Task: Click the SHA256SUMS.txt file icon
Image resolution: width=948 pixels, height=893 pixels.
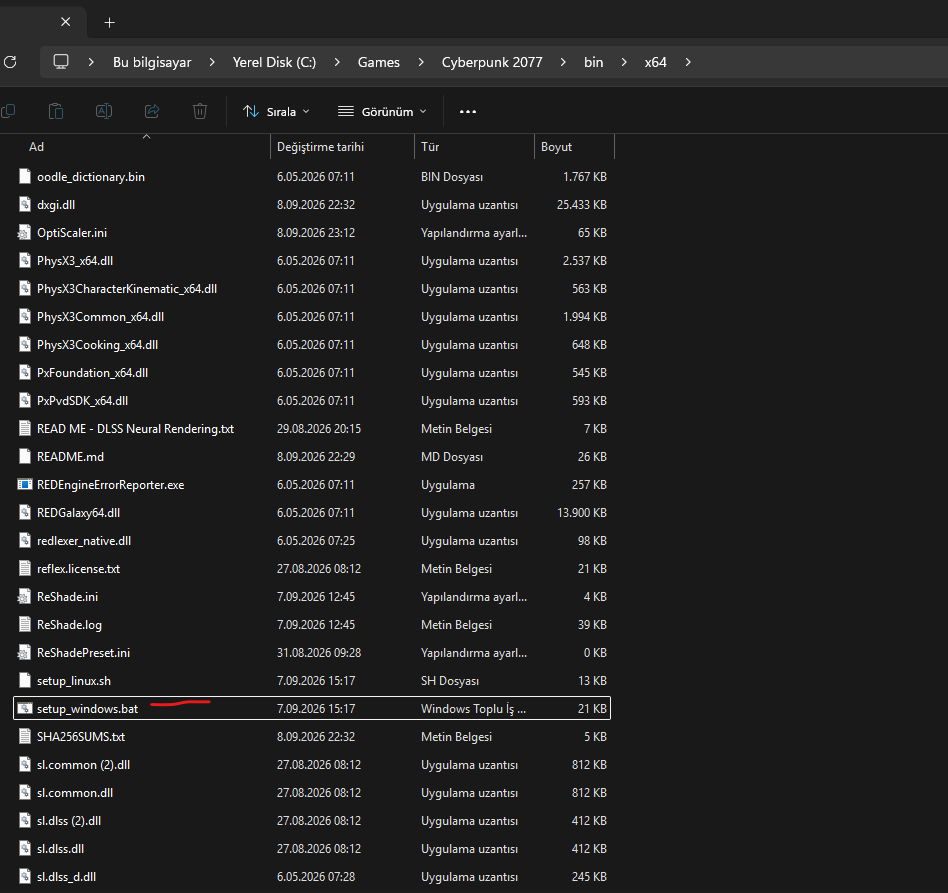Action: [x=25, y=736]
